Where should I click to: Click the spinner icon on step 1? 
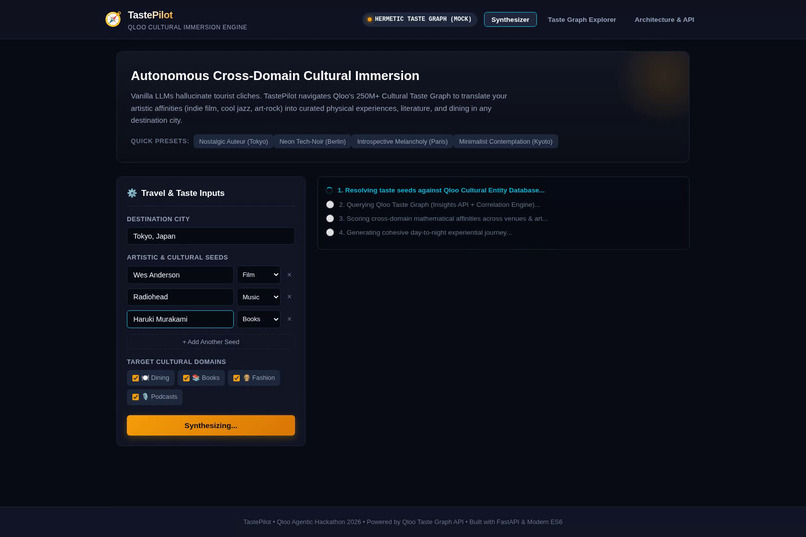[329, 190]
